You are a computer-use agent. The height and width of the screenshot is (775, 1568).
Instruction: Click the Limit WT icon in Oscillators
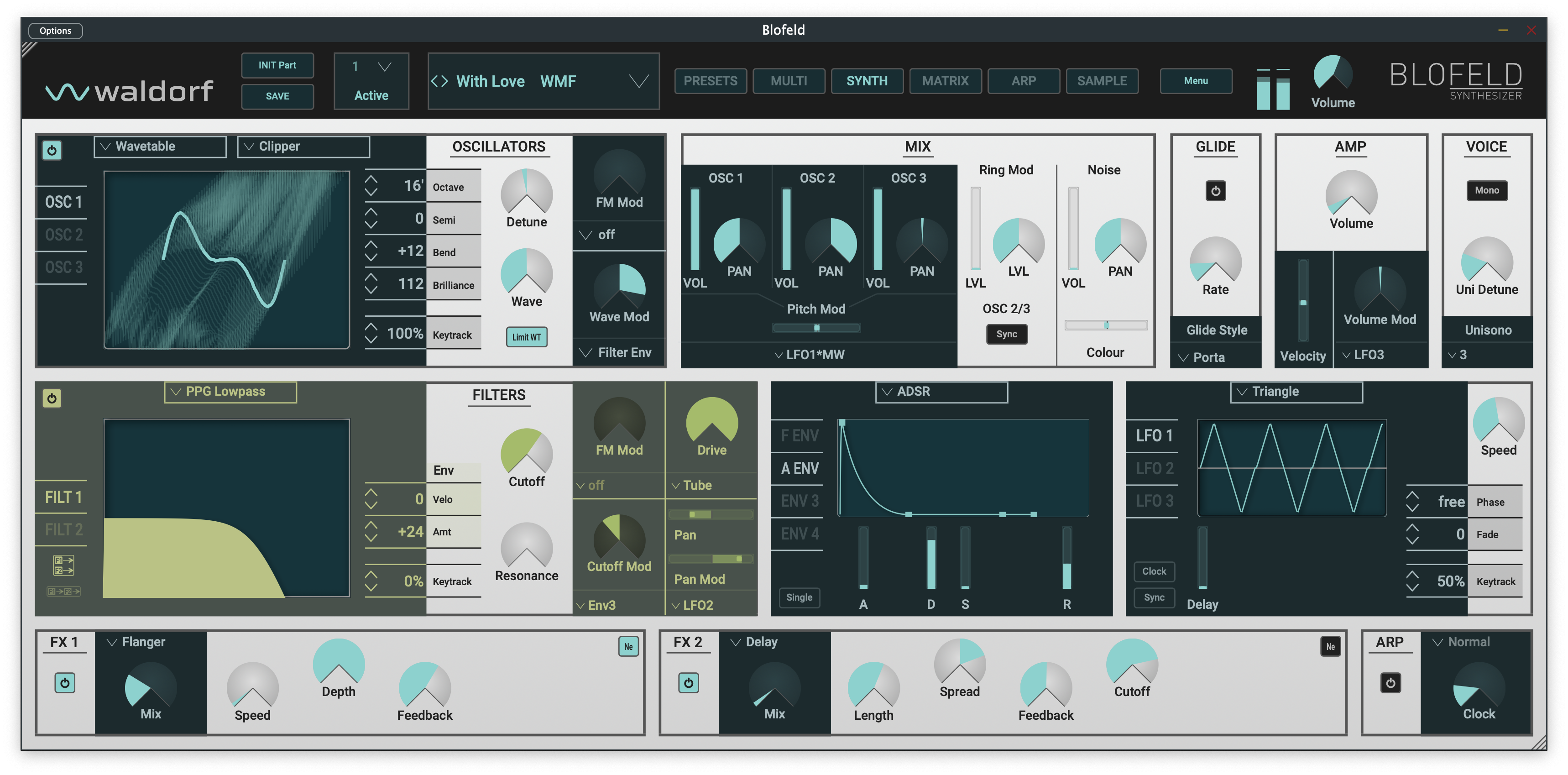point(526,337)
